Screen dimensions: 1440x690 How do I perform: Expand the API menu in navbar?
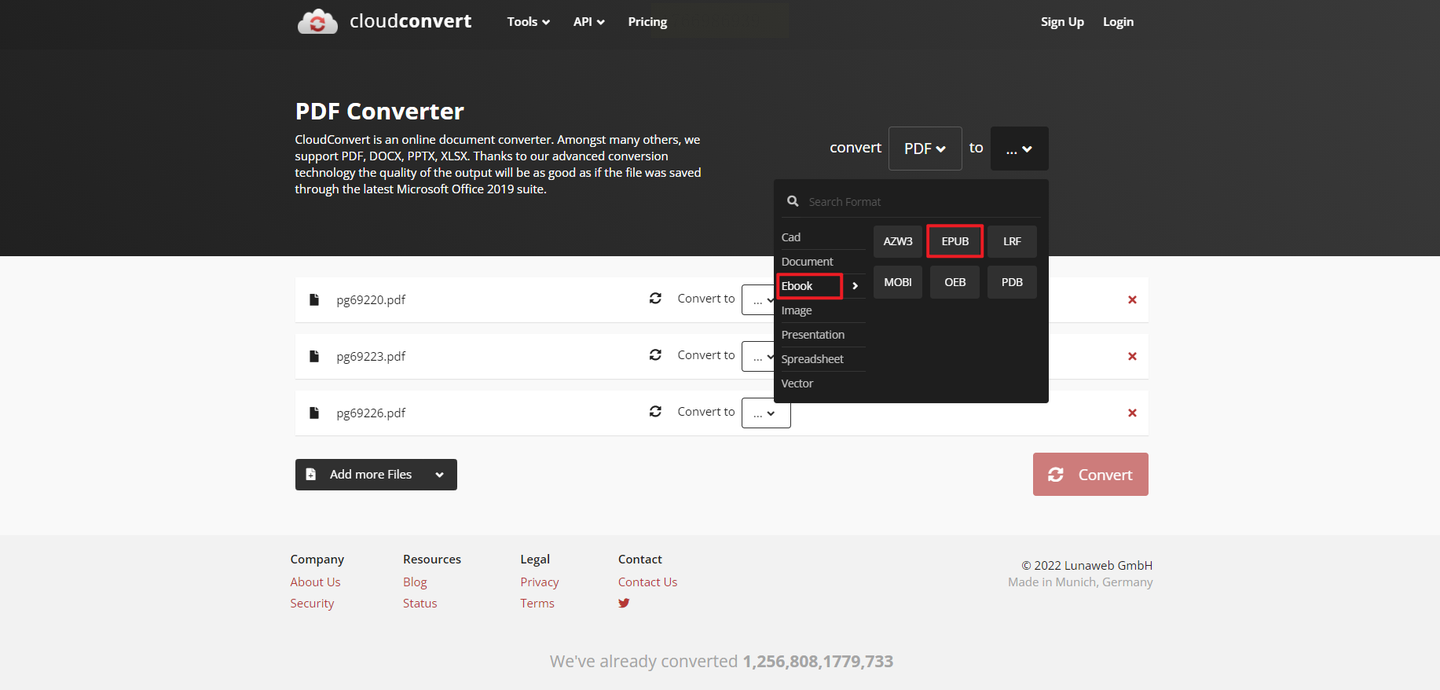coord(588,22)
